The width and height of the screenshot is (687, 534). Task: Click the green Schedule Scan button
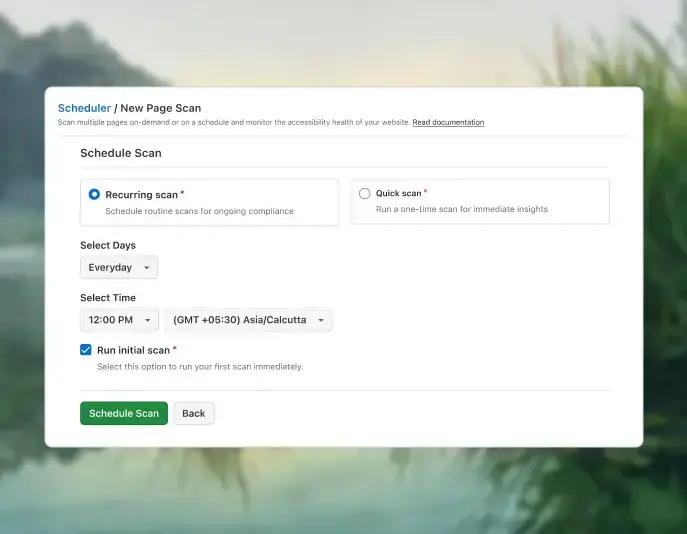(124, 413)
